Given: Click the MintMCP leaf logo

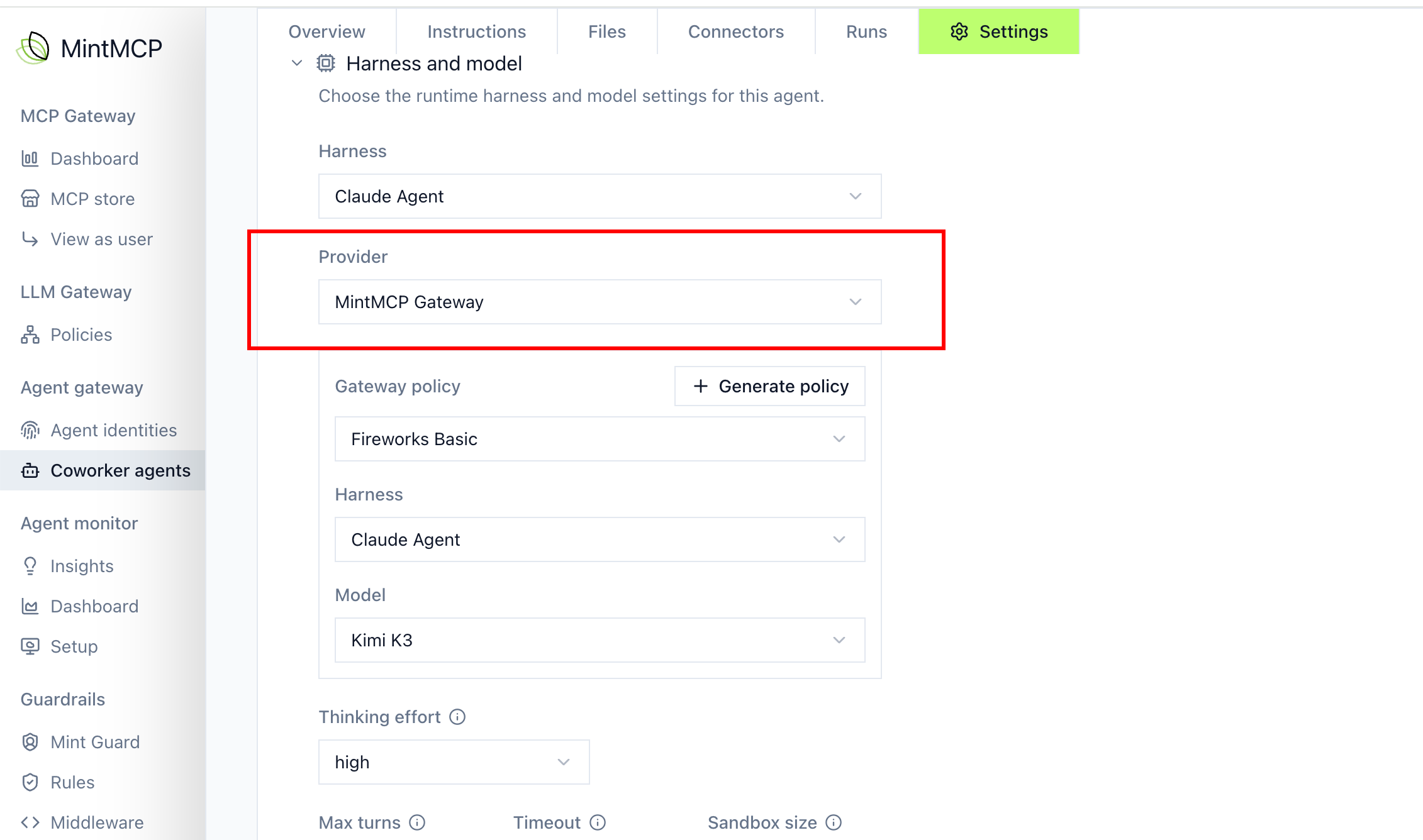Looking at the screenshot, I should [x=33, y=48].
